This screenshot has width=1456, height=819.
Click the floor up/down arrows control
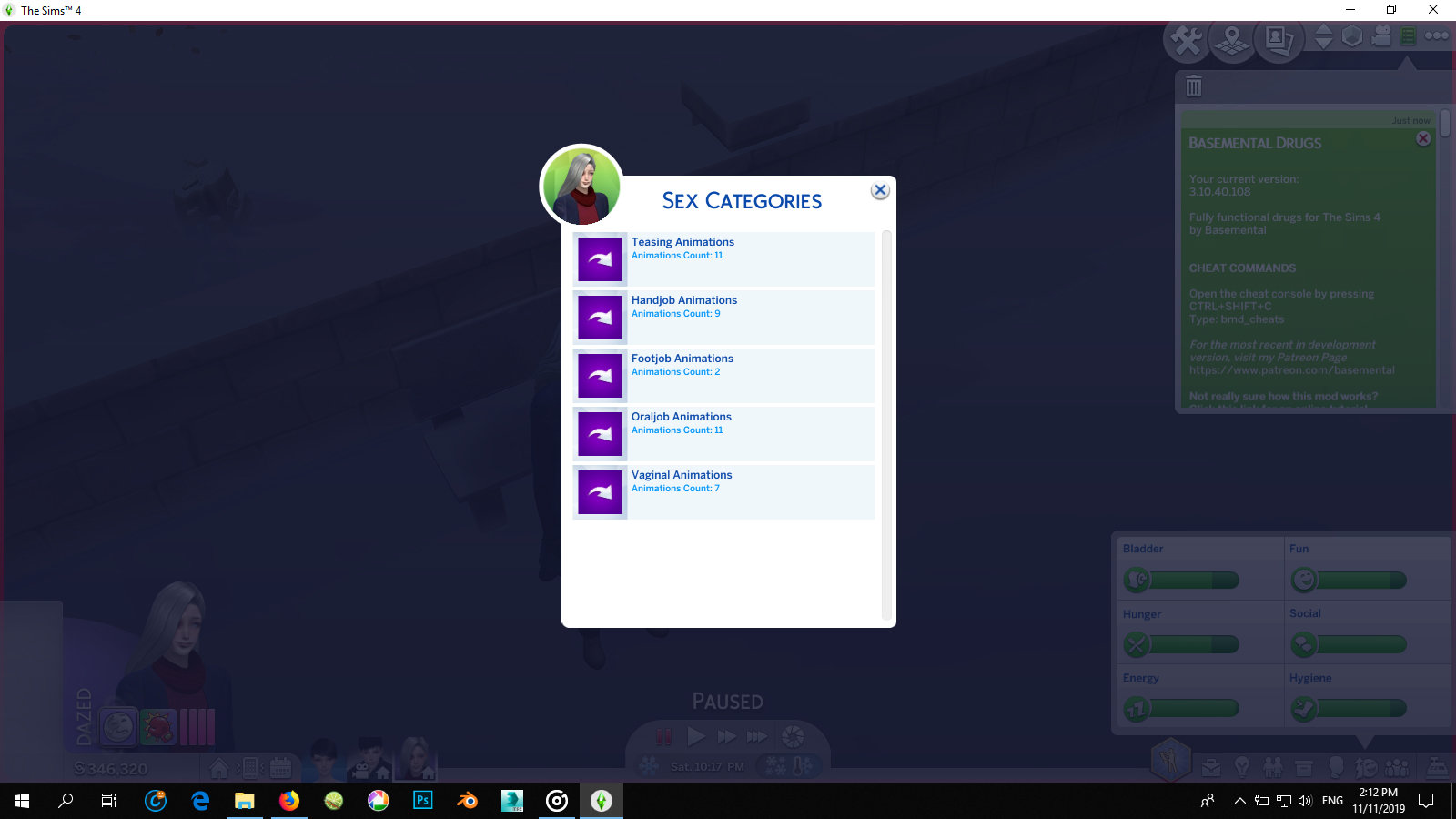pos(1324,36)
